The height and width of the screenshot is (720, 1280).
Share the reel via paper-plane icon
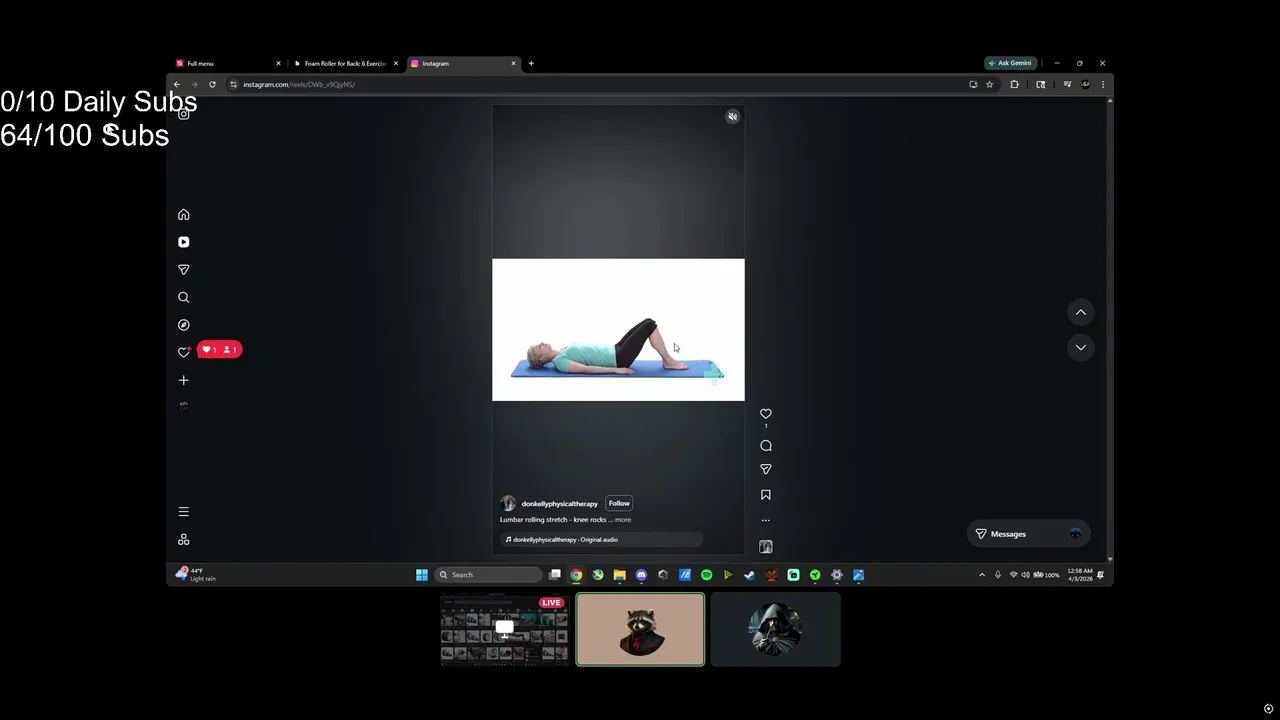coord(766,469)
